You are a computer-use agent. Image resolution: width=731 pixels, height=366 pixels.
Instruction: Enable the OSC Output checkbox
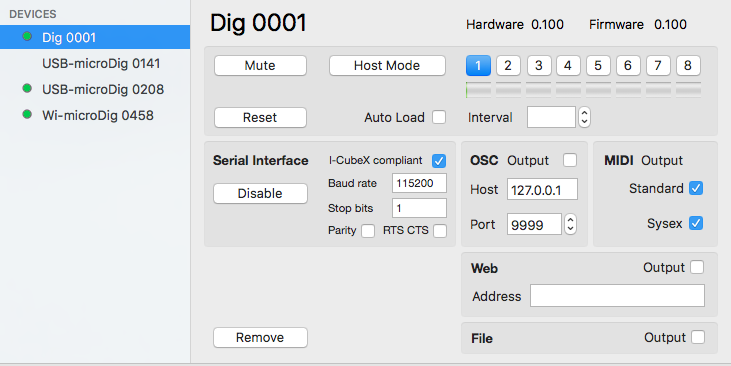[570, 160]
